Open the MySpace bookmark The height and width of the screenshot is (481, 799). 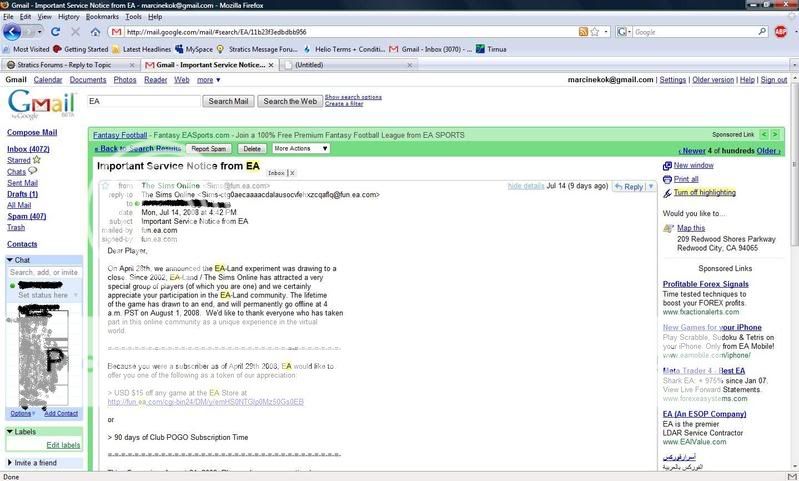pyautogui.click(x=194, y=49)
